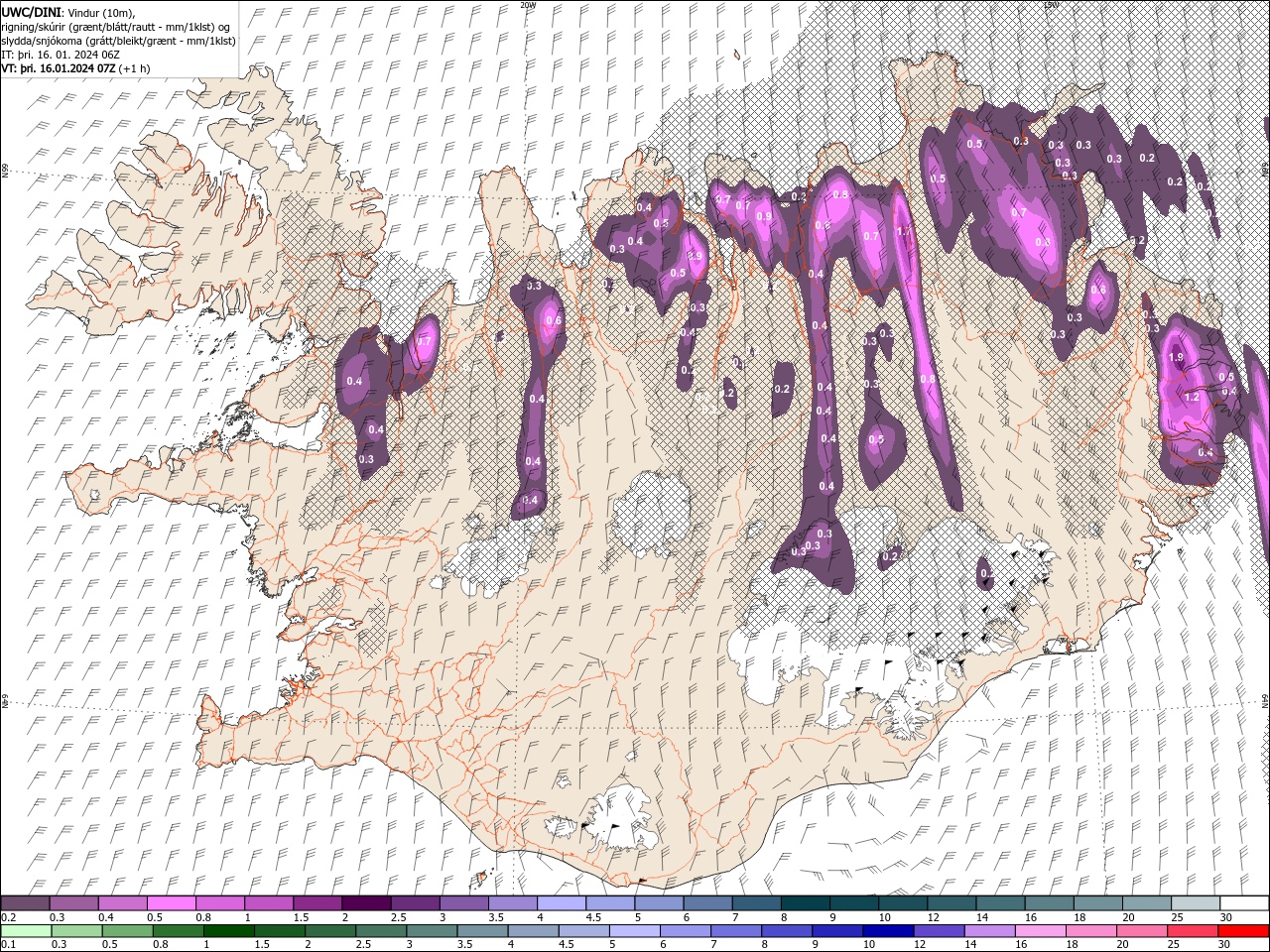Viewport: 1270px width, 952px height.
Task: Click upper-row swatch between 1 and 1.5
Action: point(268,903)
